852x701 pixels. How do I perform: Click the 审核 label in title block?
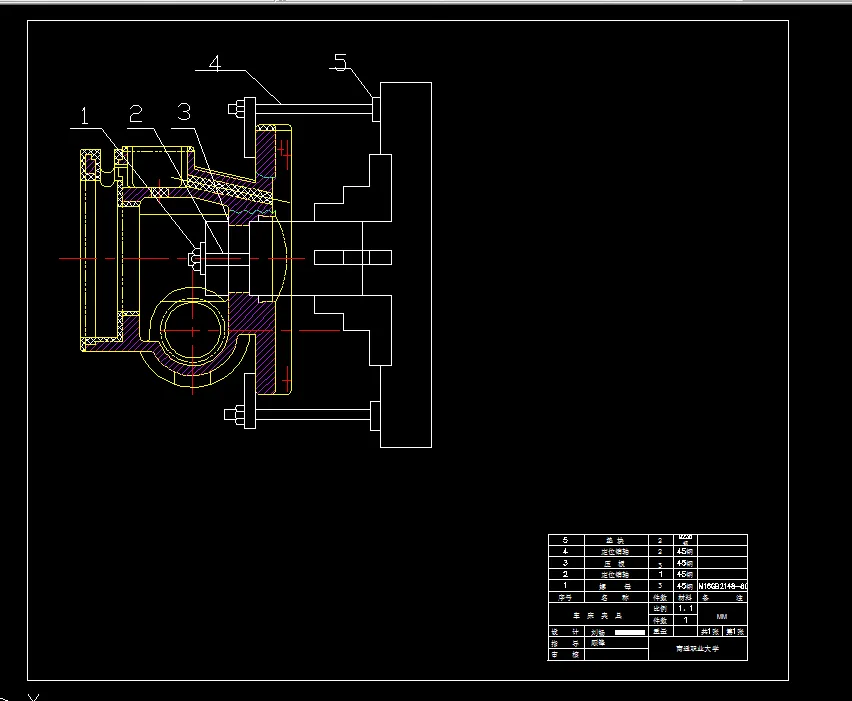566,655
